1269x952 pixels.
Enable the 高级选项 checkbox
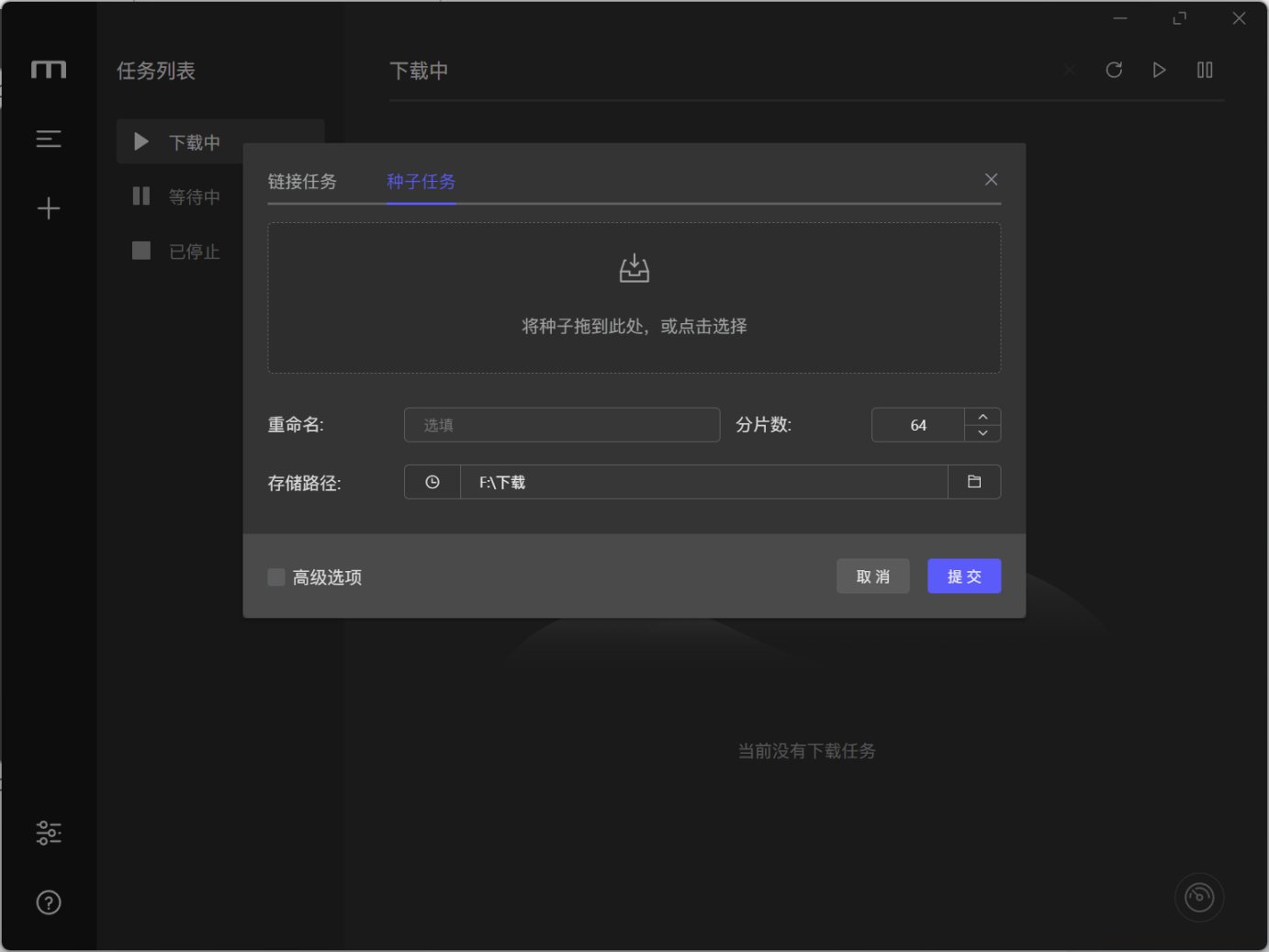(x=275, y=577)
